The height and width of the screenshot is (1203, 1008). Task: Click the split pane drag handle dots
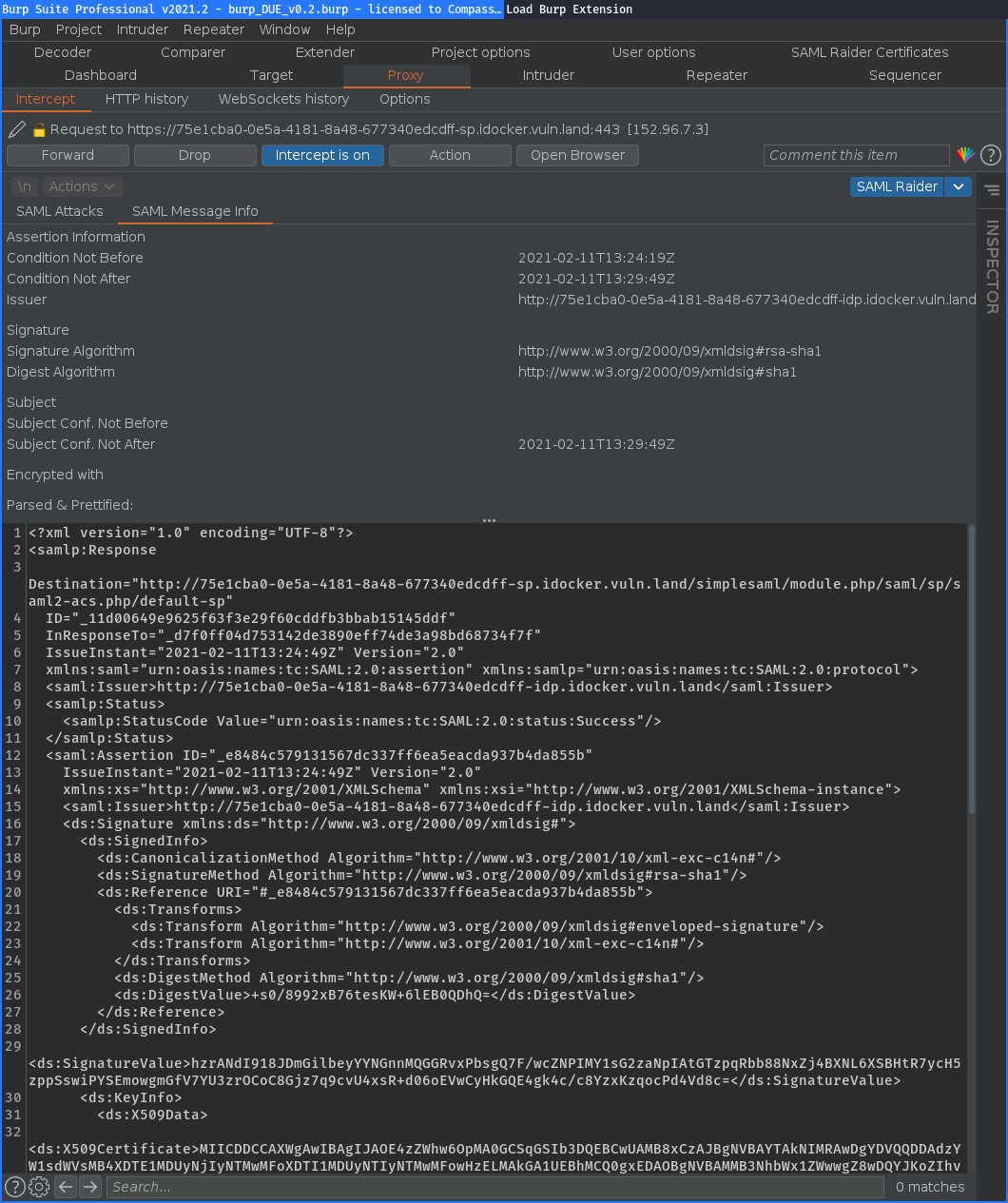click(x=489, y=520)
